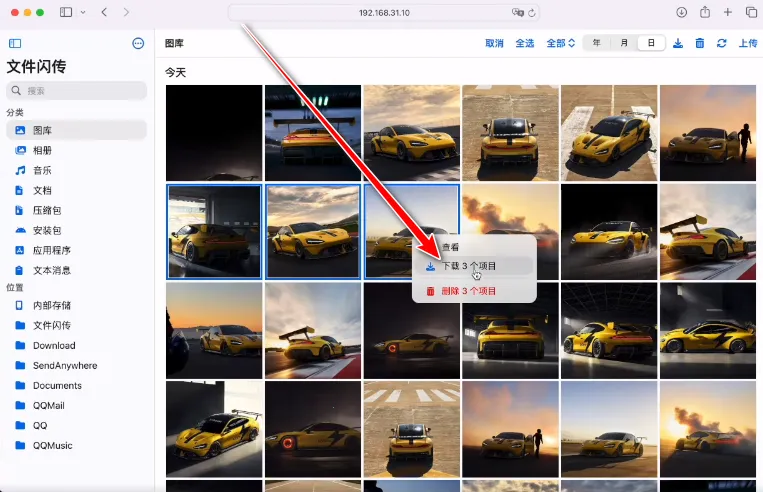
Task: Collapse the sidebar using the blue panel icon
Action: click(x=15, y=43)
